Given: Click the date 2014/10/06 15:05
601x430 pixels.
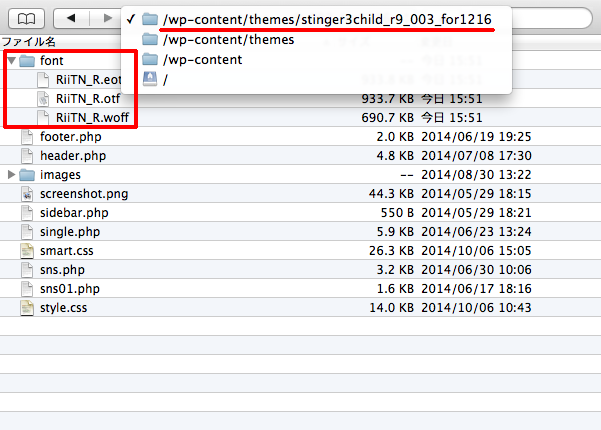Looking at the screenshot, I should pyautogui.click(x=476, y=251).
